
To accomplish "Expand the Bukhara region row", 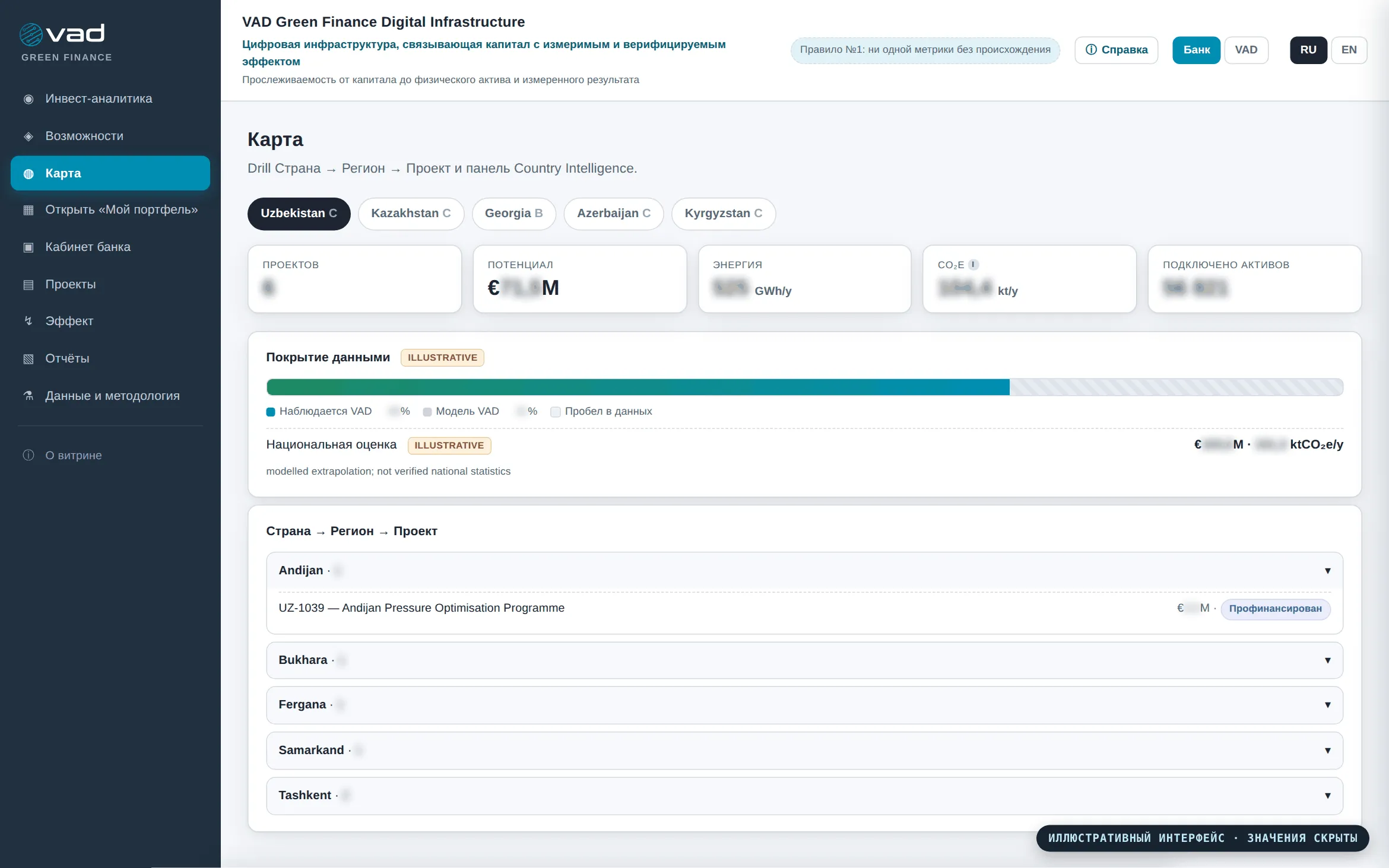I will point(804,660).
